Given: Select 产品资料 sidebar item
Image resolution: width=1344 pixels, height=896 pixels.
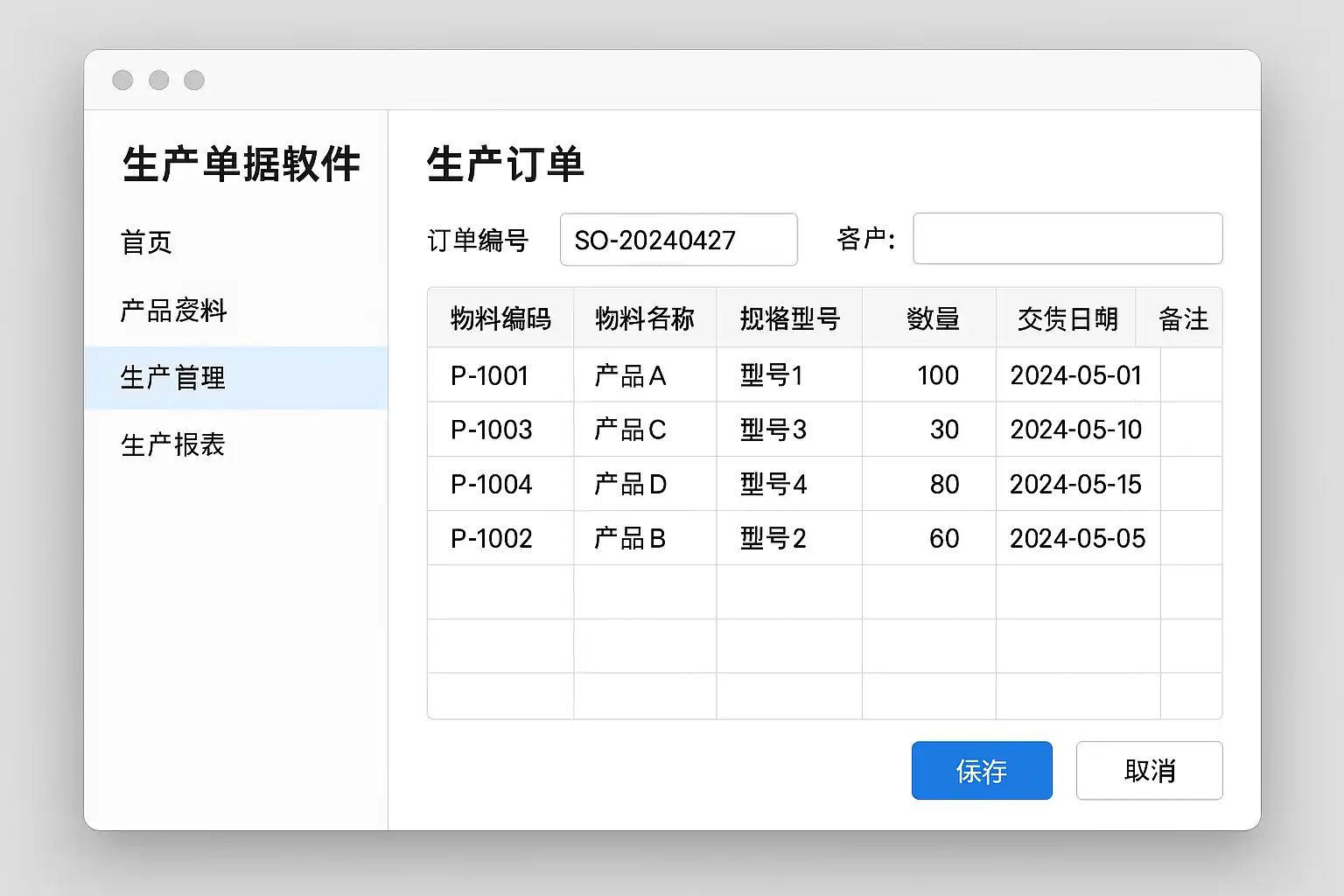Looking at the screenshot, I should click(173, 311).
